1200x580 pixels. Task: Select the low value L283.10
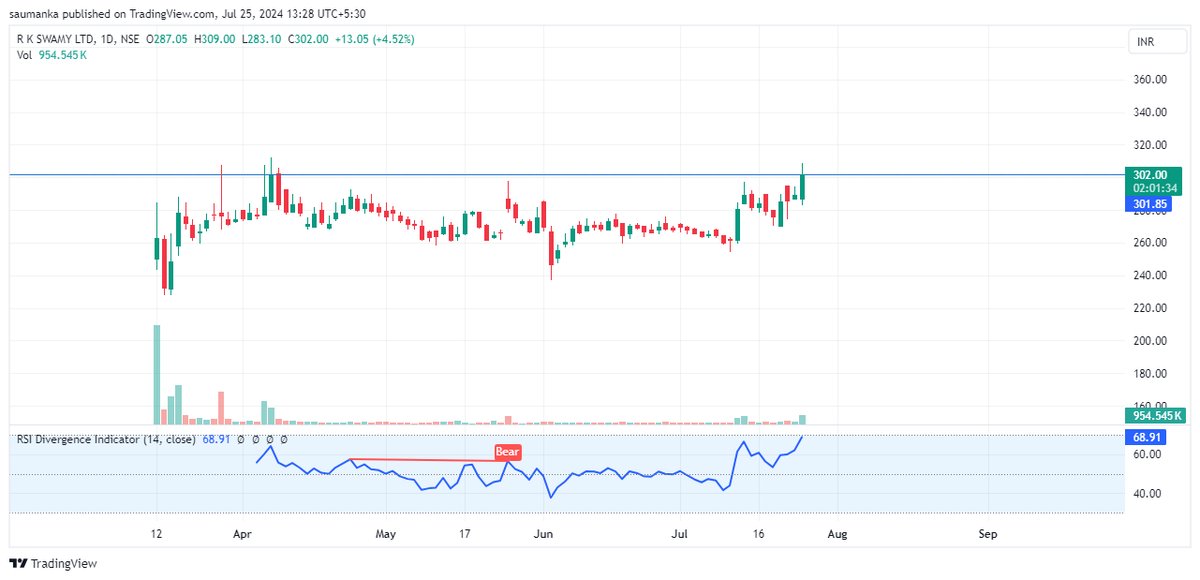[263, 39]
